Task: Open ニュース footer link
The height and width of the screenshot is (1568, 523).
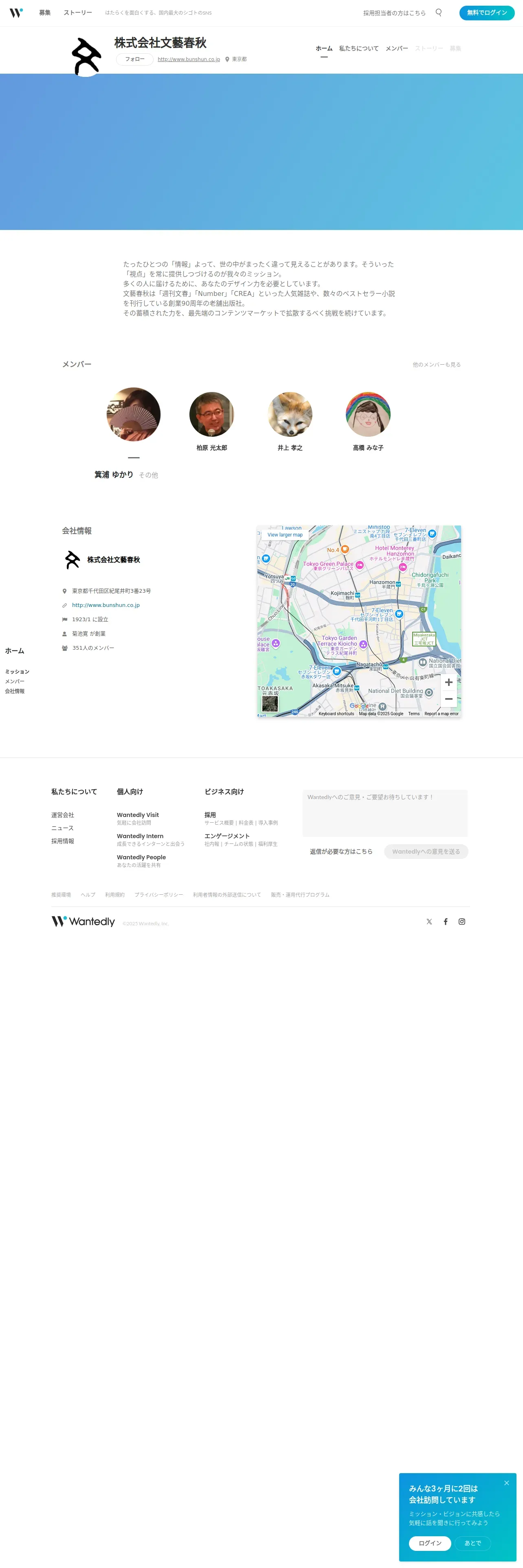Action: pos(63,828)
